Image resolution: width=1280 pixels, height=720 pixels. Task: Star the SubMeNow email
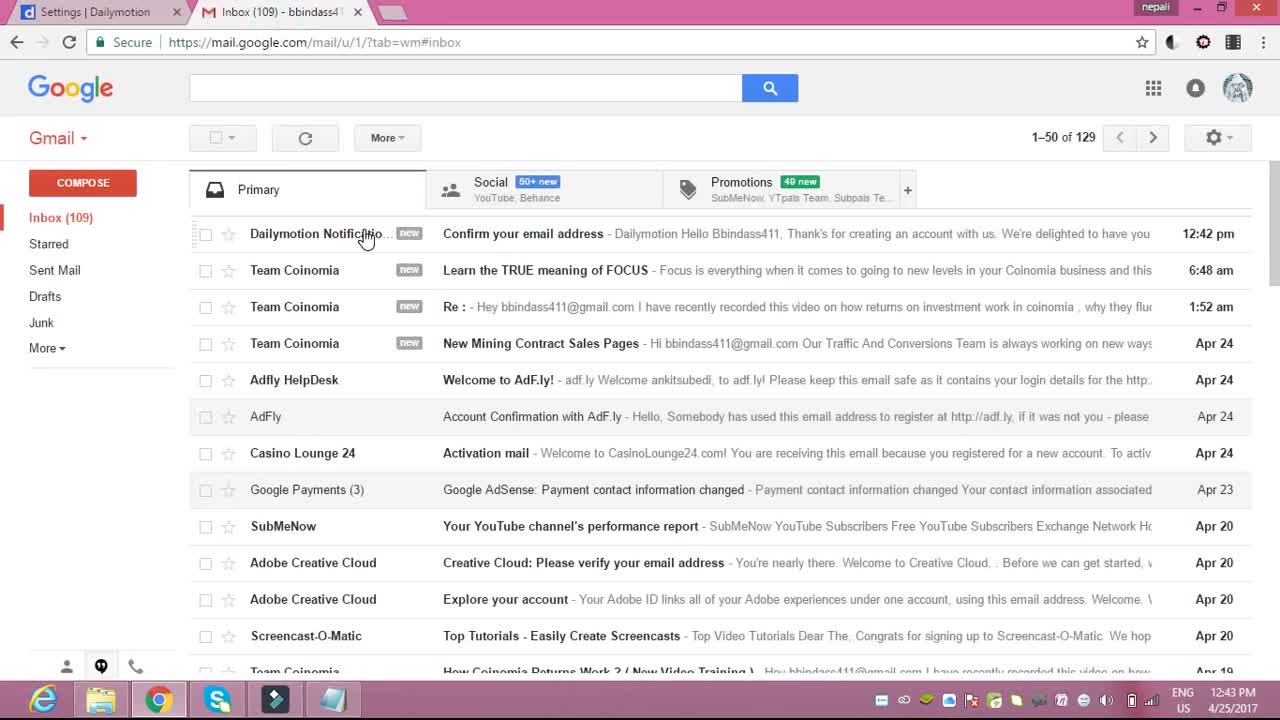[x=228, y=526]
